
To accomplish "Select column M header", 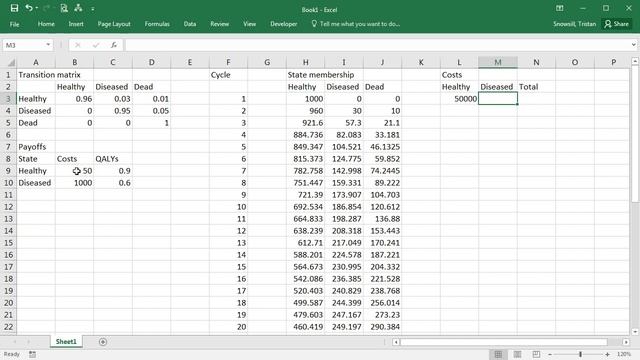I will click(498, 62).
